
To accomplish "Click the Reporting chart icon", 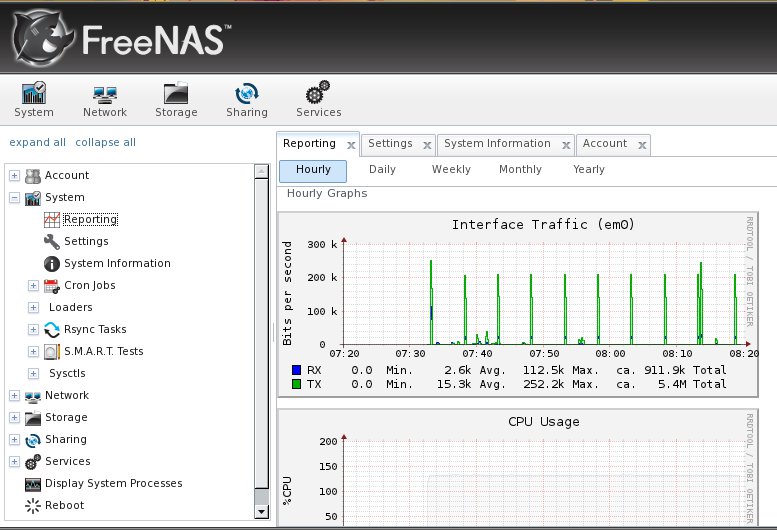I will 52,219.
